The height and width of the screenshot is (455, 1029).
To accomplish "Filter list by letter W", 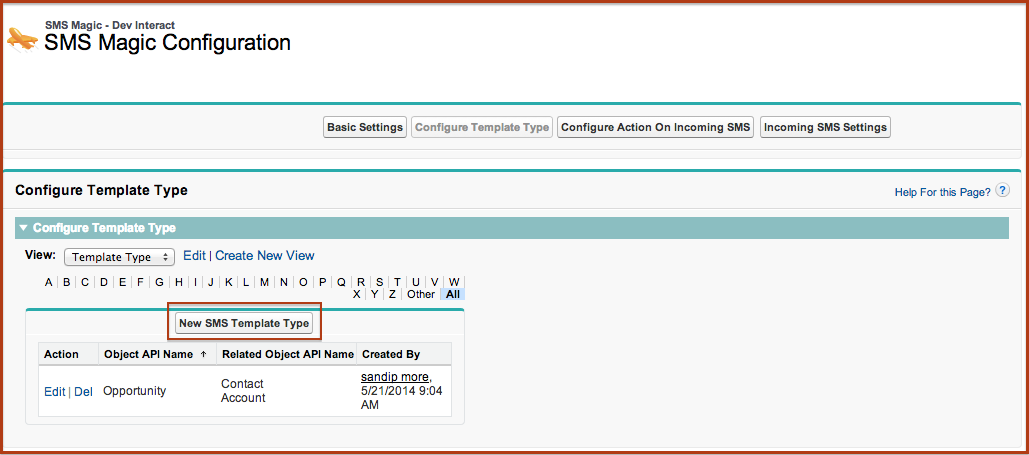I will (454, 282).
